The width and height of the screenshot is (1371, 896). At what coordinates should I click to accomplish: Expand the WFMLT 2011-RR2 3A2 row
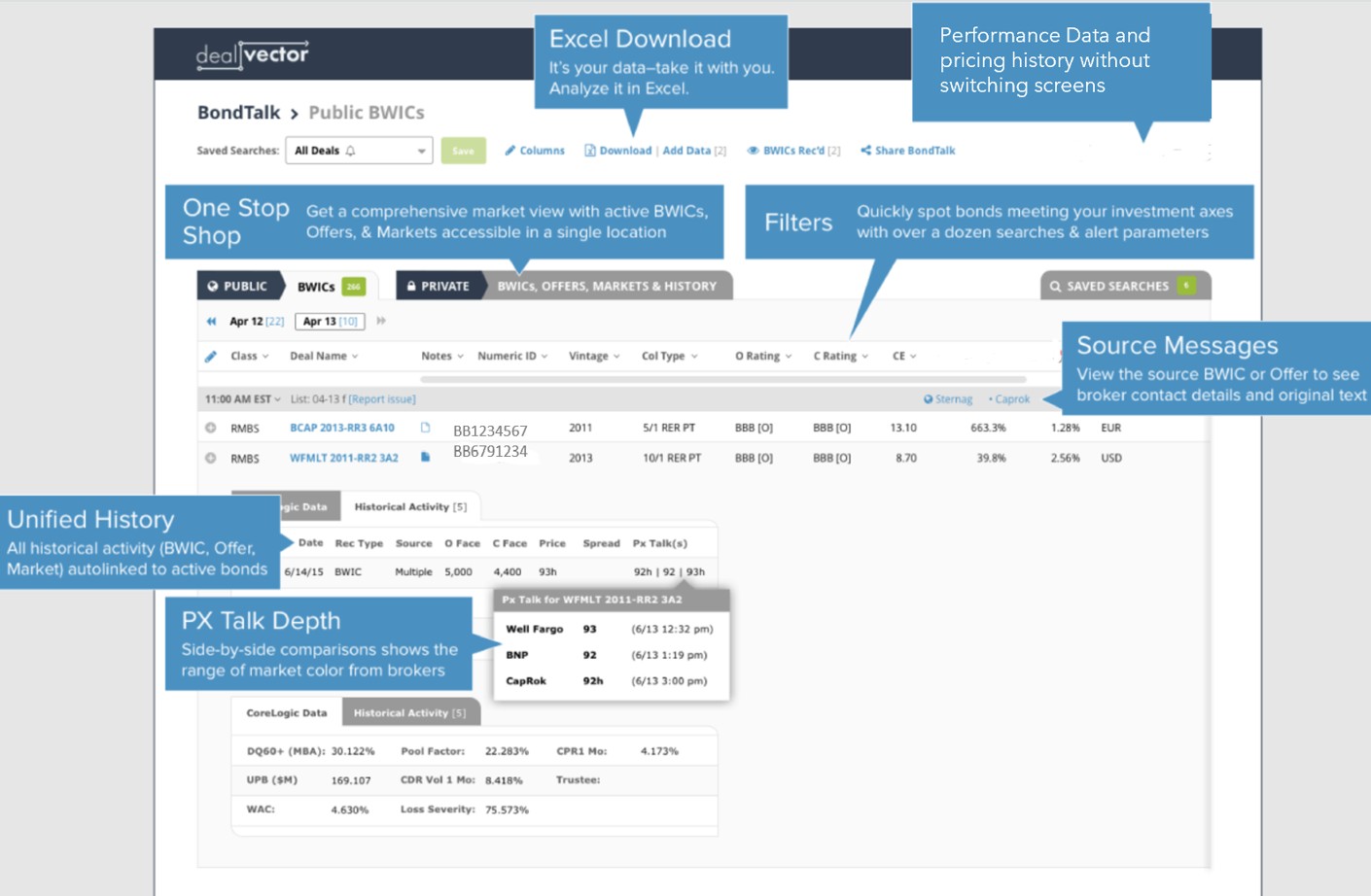210,458
